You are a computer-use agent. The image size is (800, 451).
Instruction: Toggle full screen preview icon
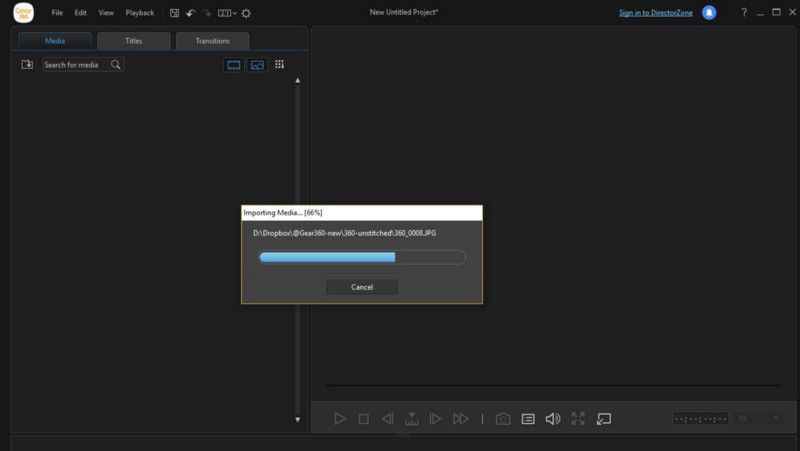(x=578, y=419)
